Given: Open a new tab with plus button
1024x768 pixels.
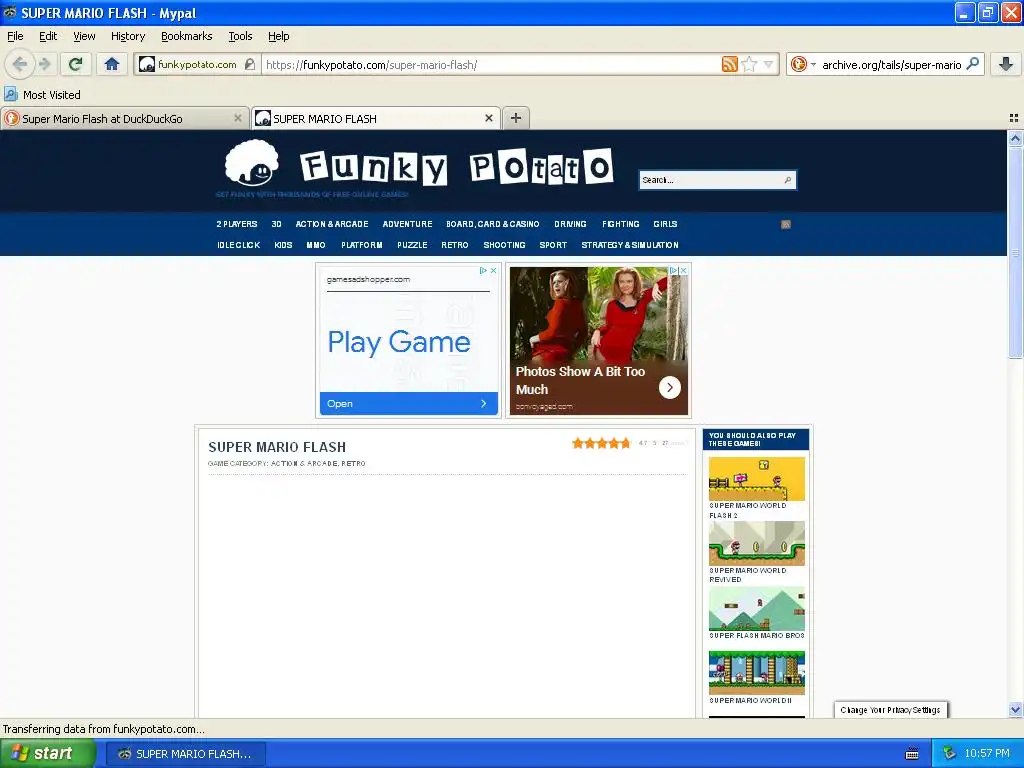Looking at the screenshot, I should click(516, 118).
